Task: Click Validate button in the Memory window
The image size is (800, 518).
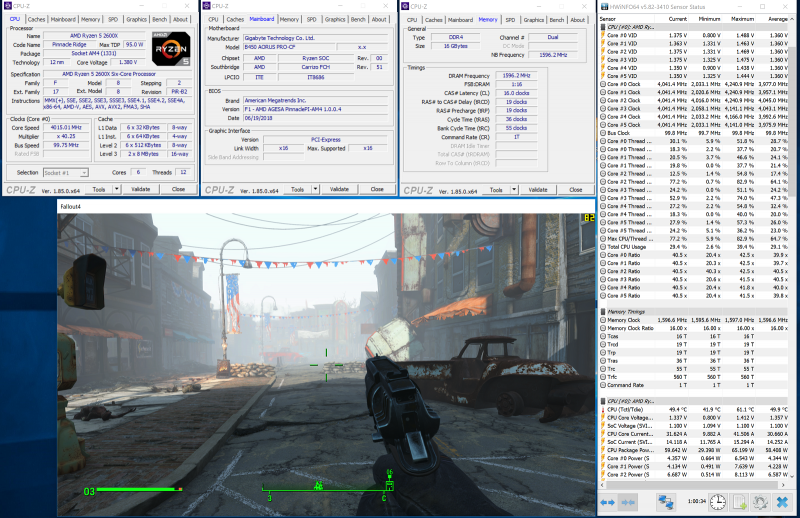Action: pos(538,190)
